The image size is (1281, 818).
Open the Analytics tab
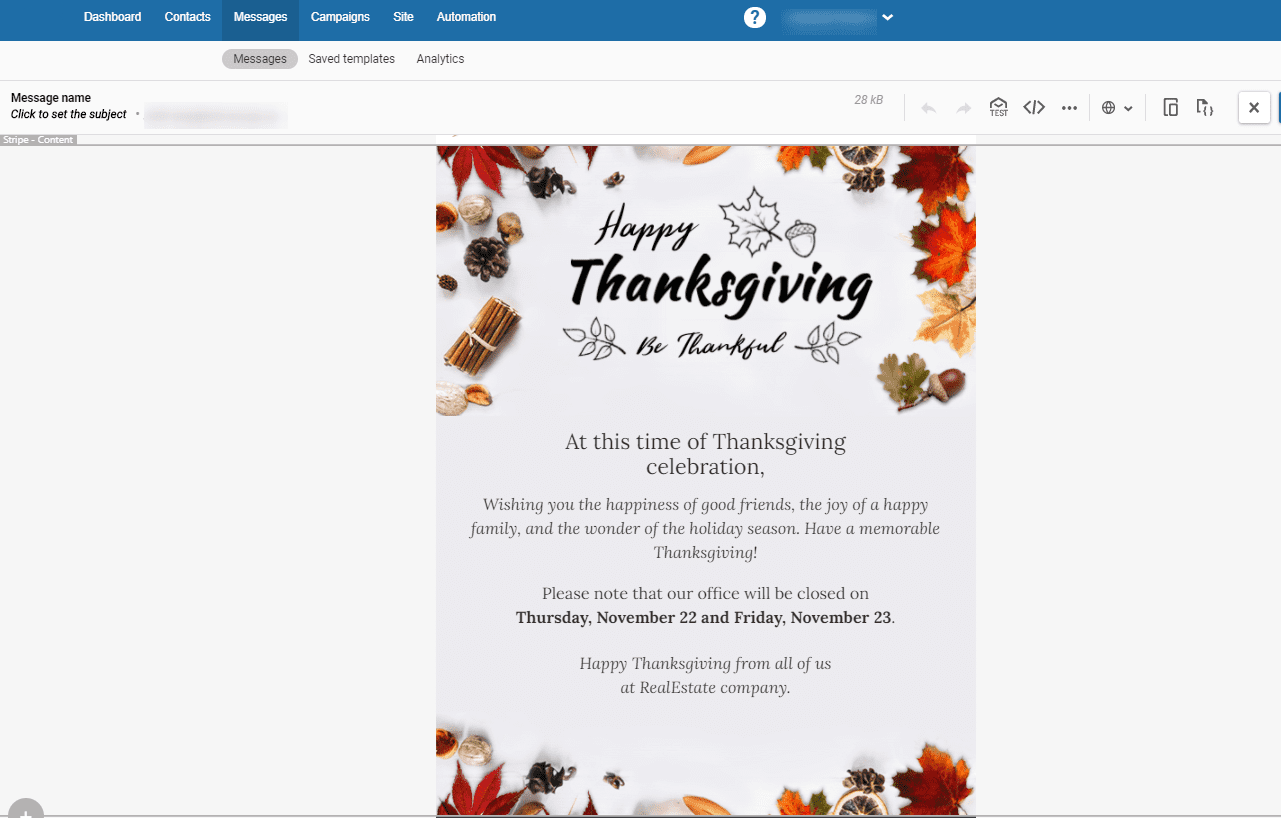pos(440,58)
